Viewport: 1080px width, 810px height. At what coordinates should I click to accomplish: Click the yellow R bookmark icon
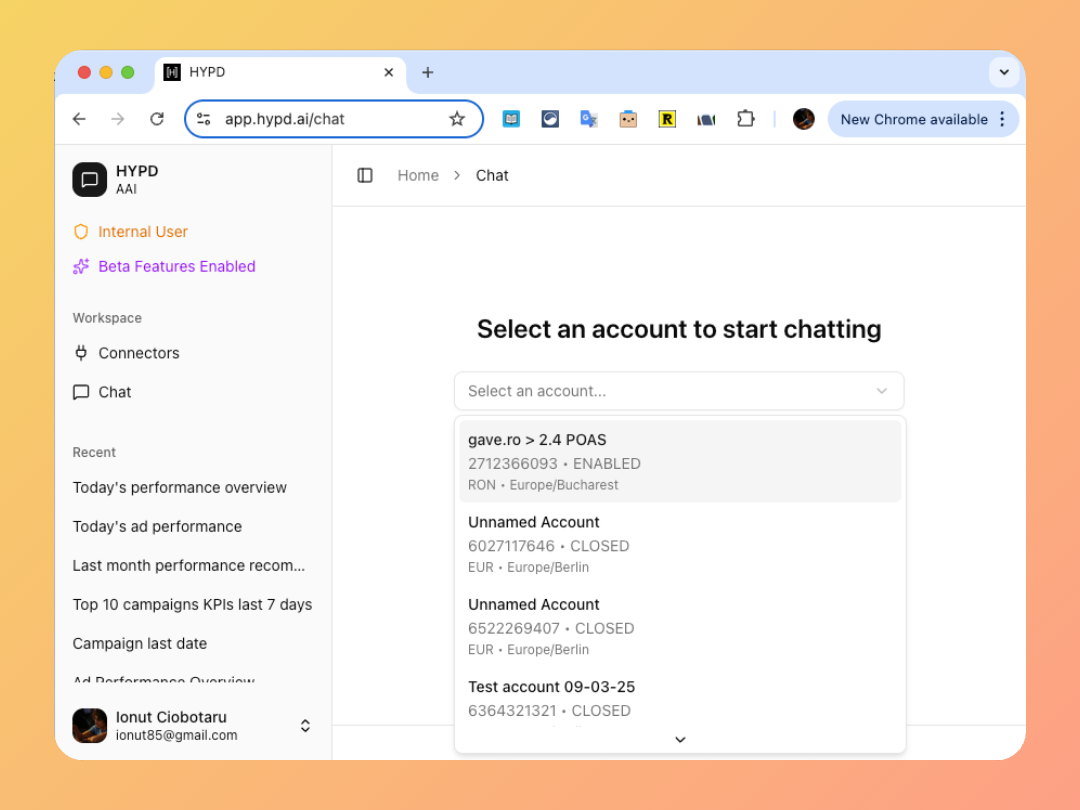tap(667, 118)
